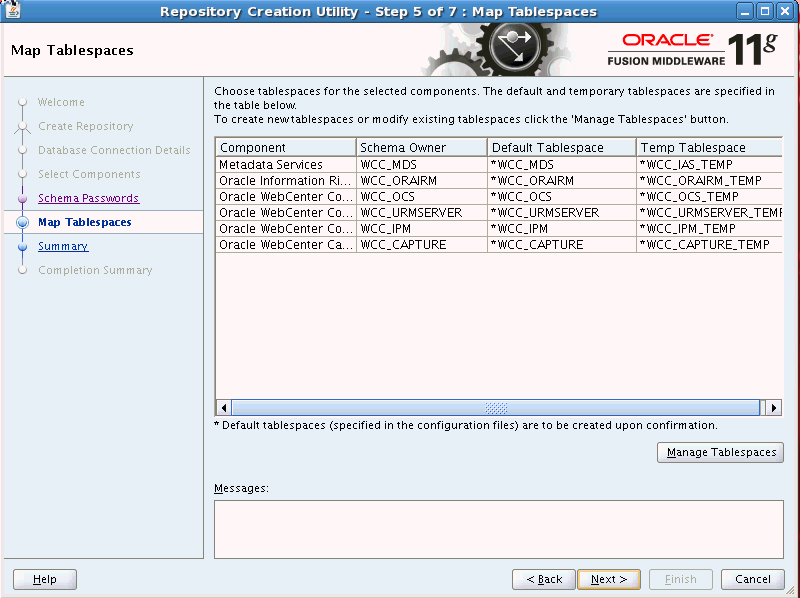The height and width of the screenshot is (598, 800).
Task: Click the right arrow of horizontal scrollbar
Action: point(774,408)
